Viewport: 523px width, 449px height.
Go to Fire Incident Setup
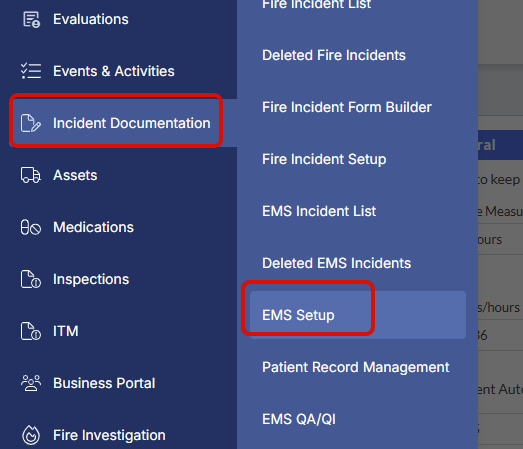point(324,159)
